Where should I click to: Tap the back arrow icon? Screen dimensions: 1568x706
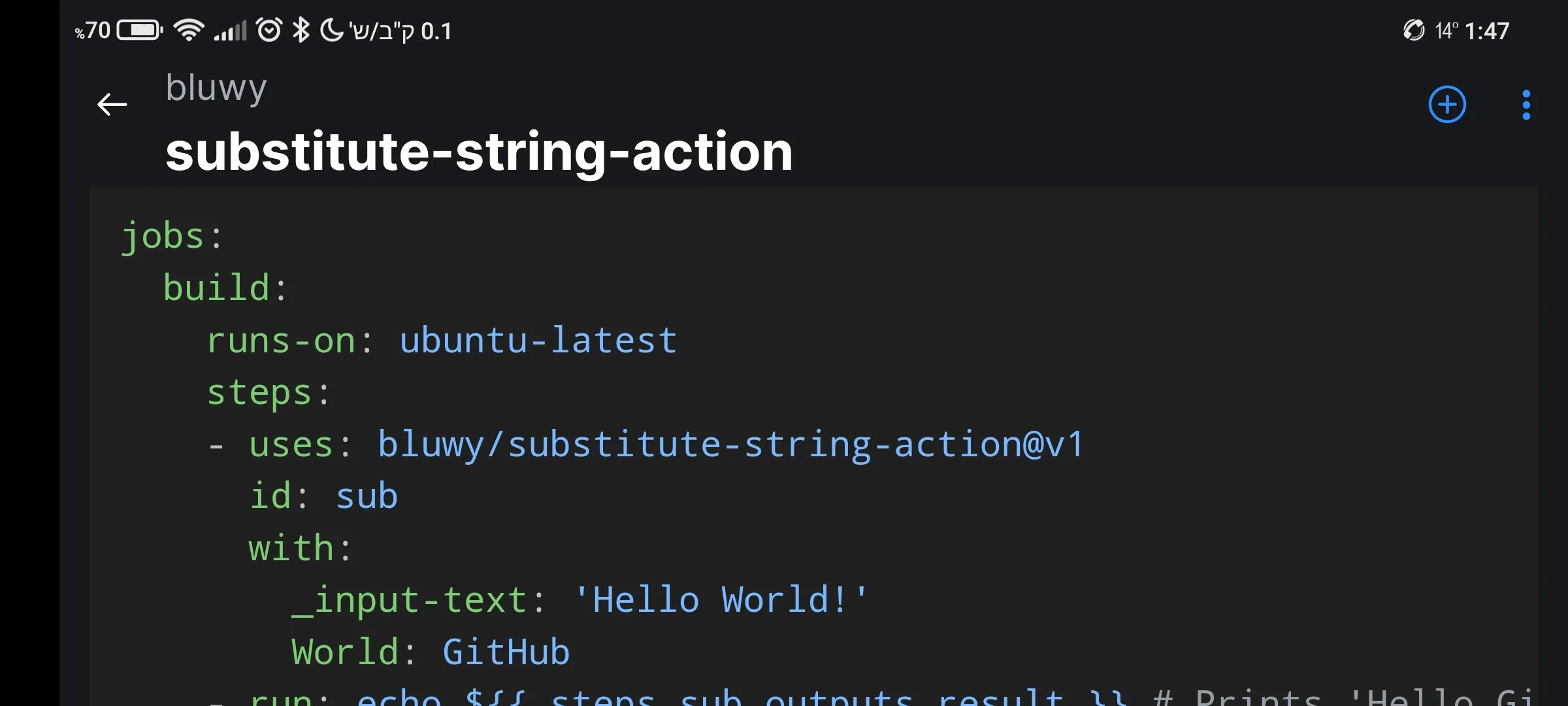(x=112, y=104)
